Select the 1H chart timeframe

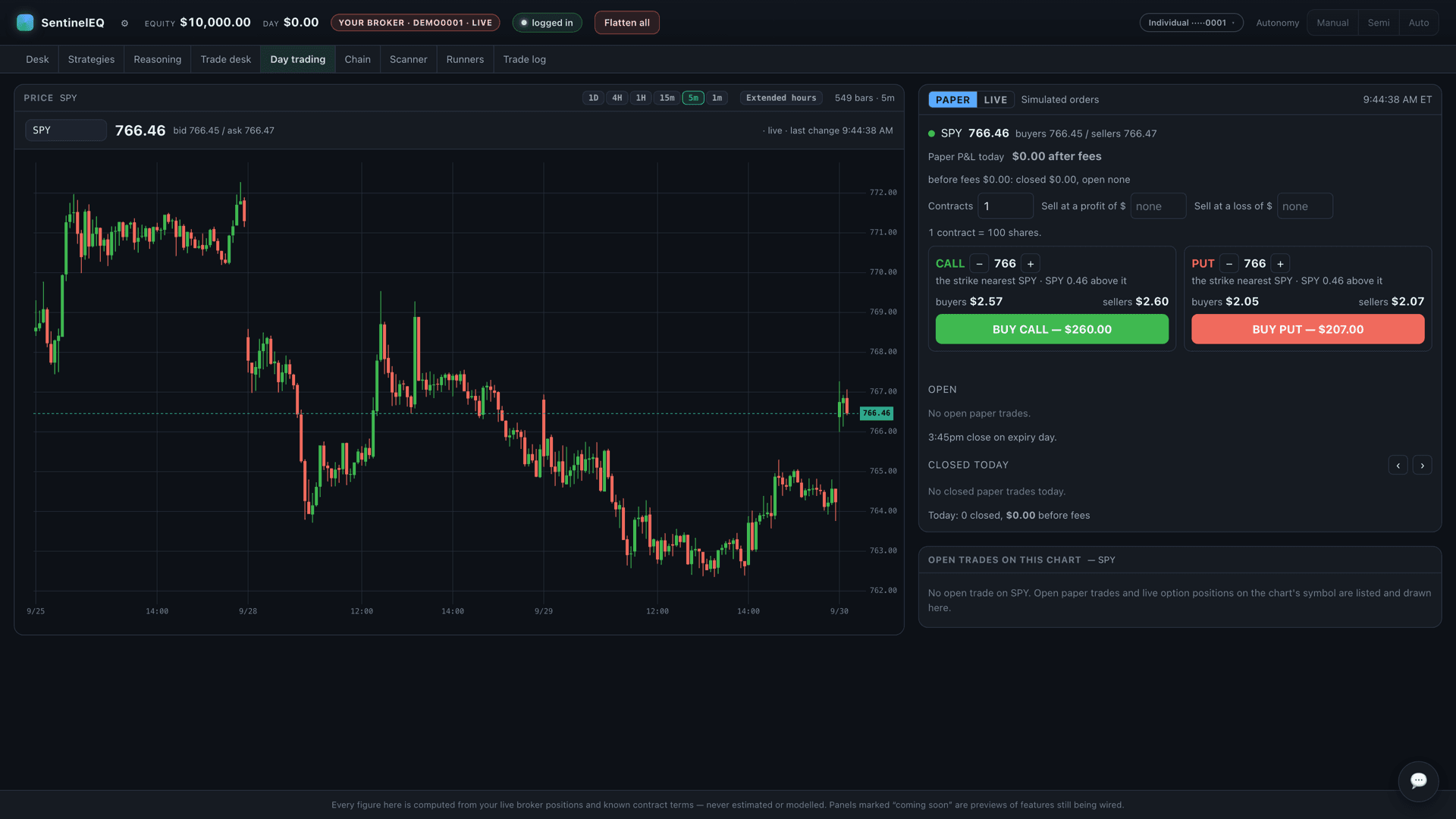pyautogui.click(x=640, y=98)
